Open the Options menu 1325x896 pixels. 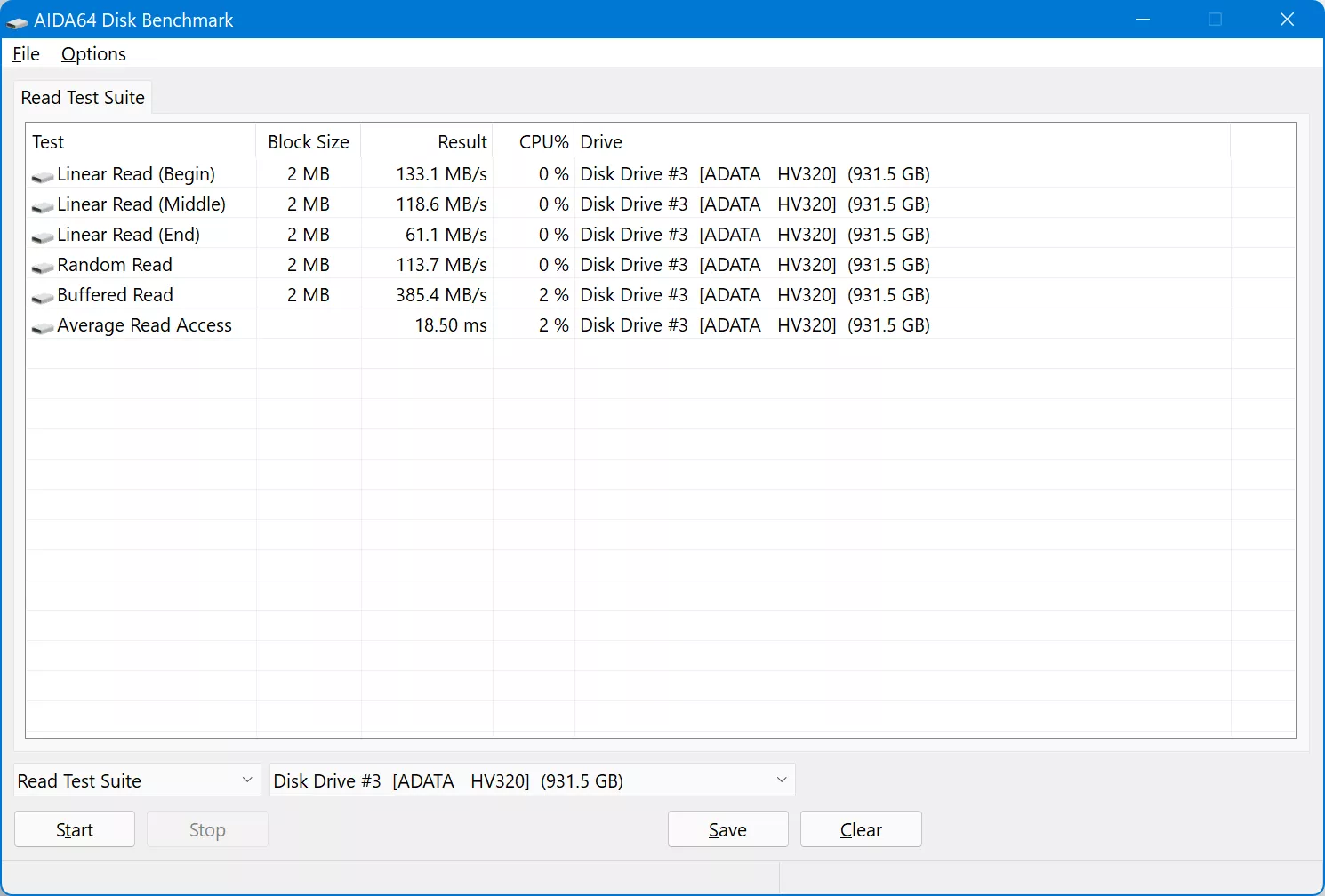tap(93, 54)
